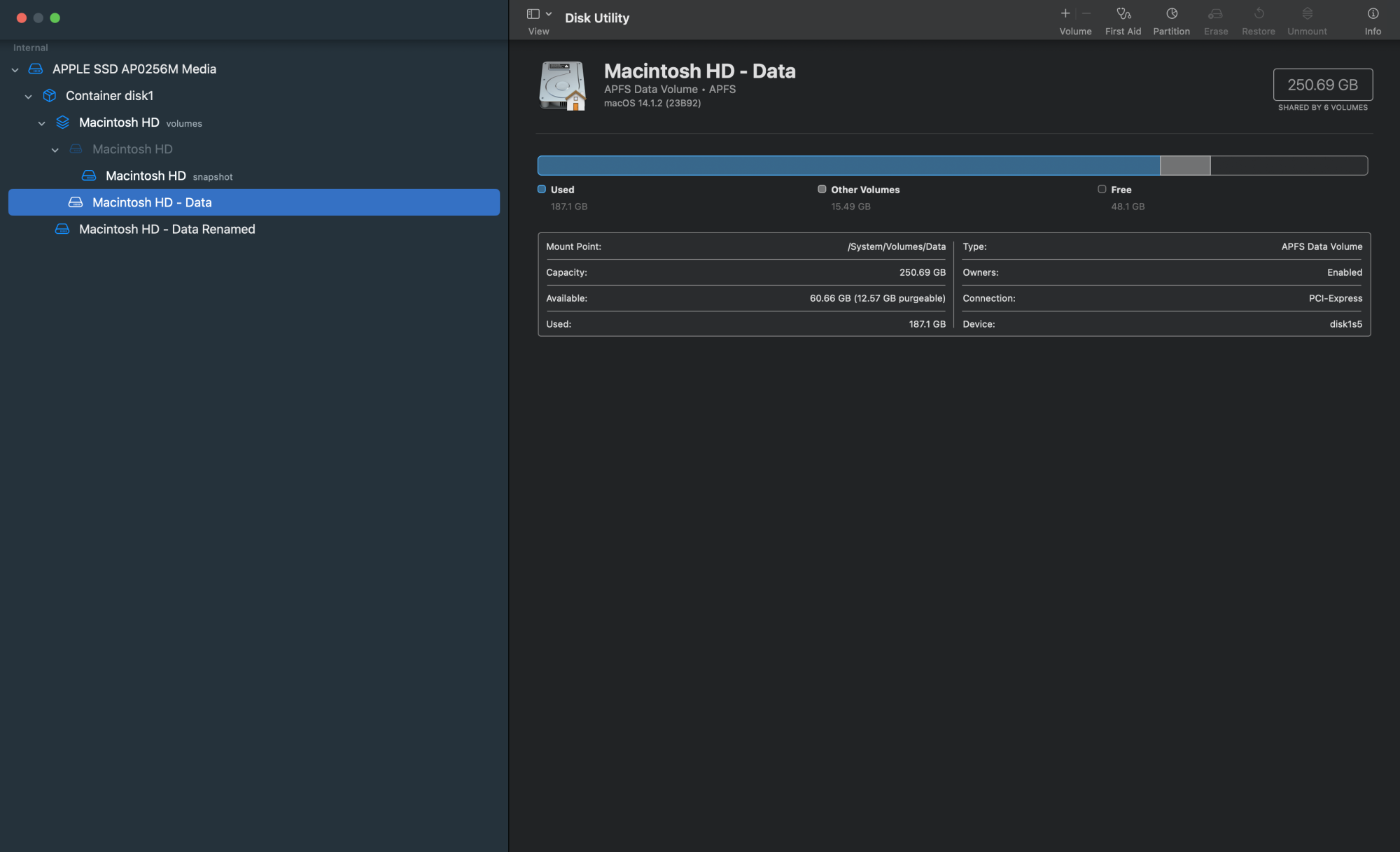Click the Erase toolbar icon

point(1215,14)
